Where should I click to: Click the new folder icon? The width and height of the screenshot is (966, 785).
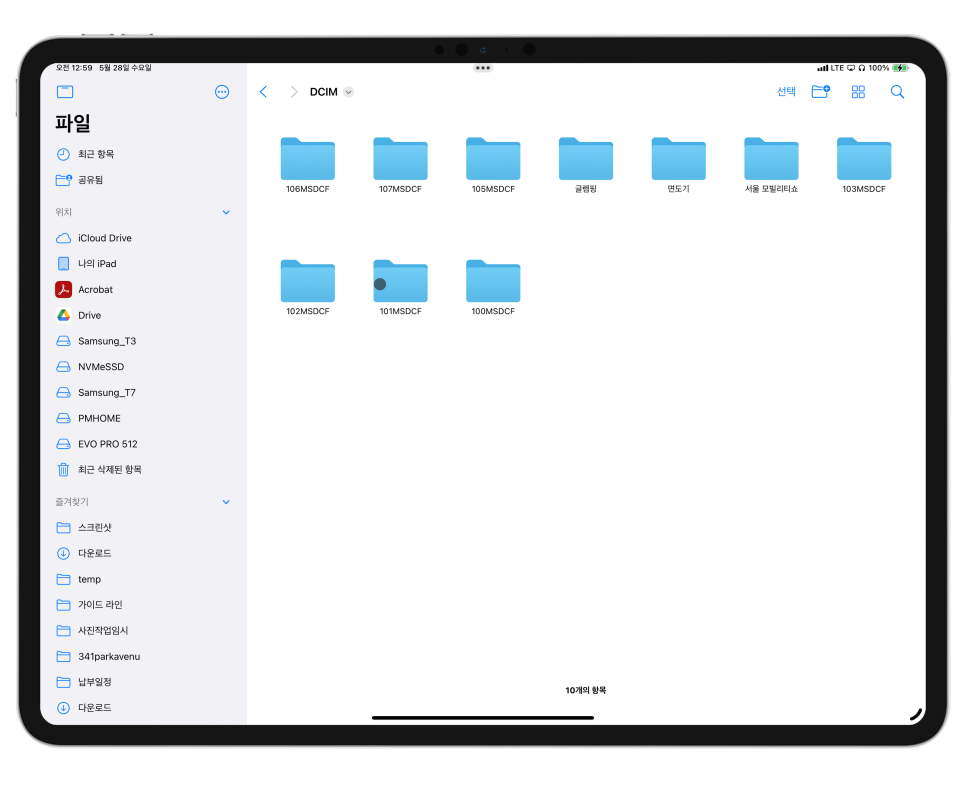(x=821, y=92)
